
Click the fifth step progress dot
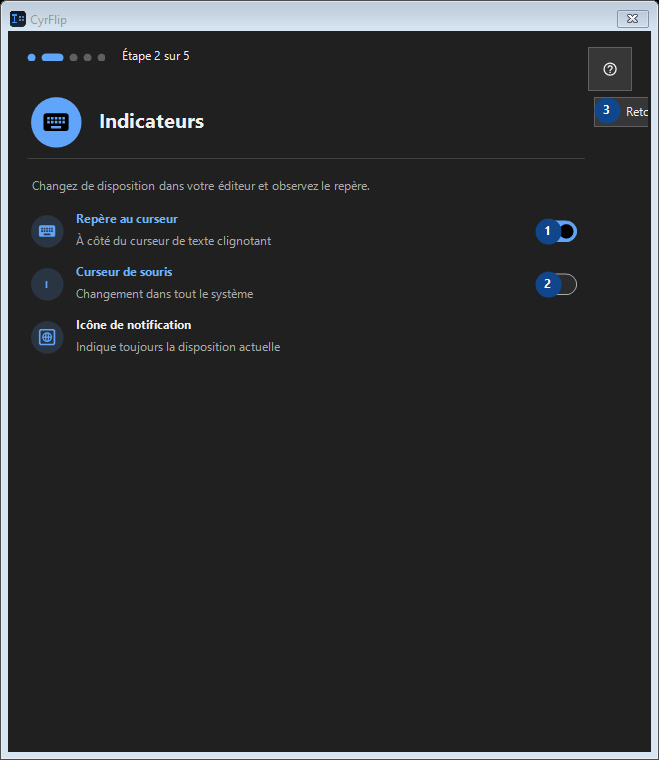click(101, 57)
